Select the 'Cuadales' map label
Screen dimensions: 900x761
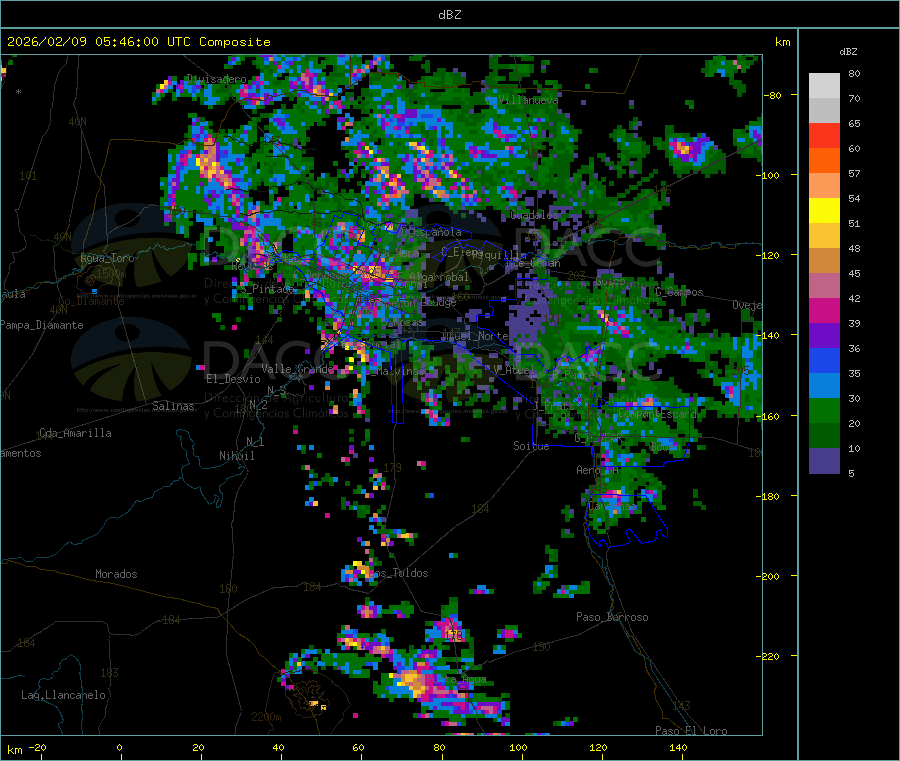(x=534, y=215)
